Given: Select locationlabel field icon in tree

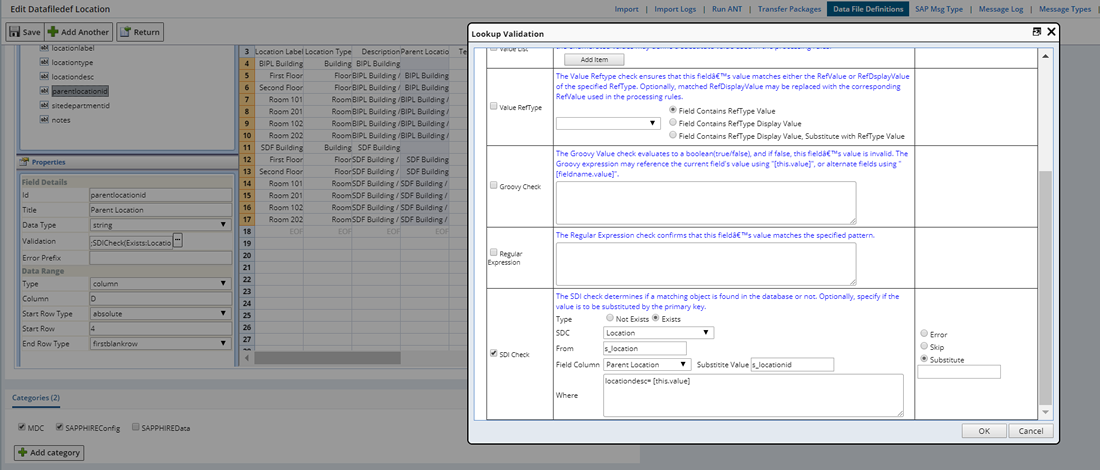Looking at the screenshot, I should [x=45, y=48].
